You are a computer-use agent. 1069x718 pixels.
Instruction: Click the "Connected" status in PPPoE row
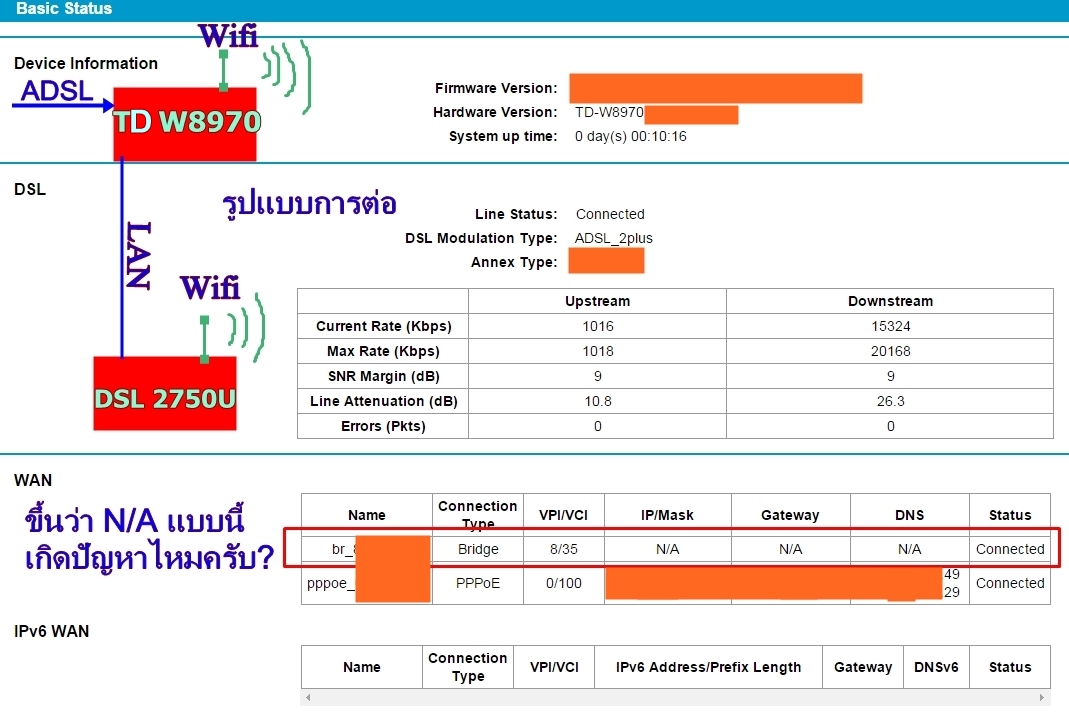[x=1010, y=583]
